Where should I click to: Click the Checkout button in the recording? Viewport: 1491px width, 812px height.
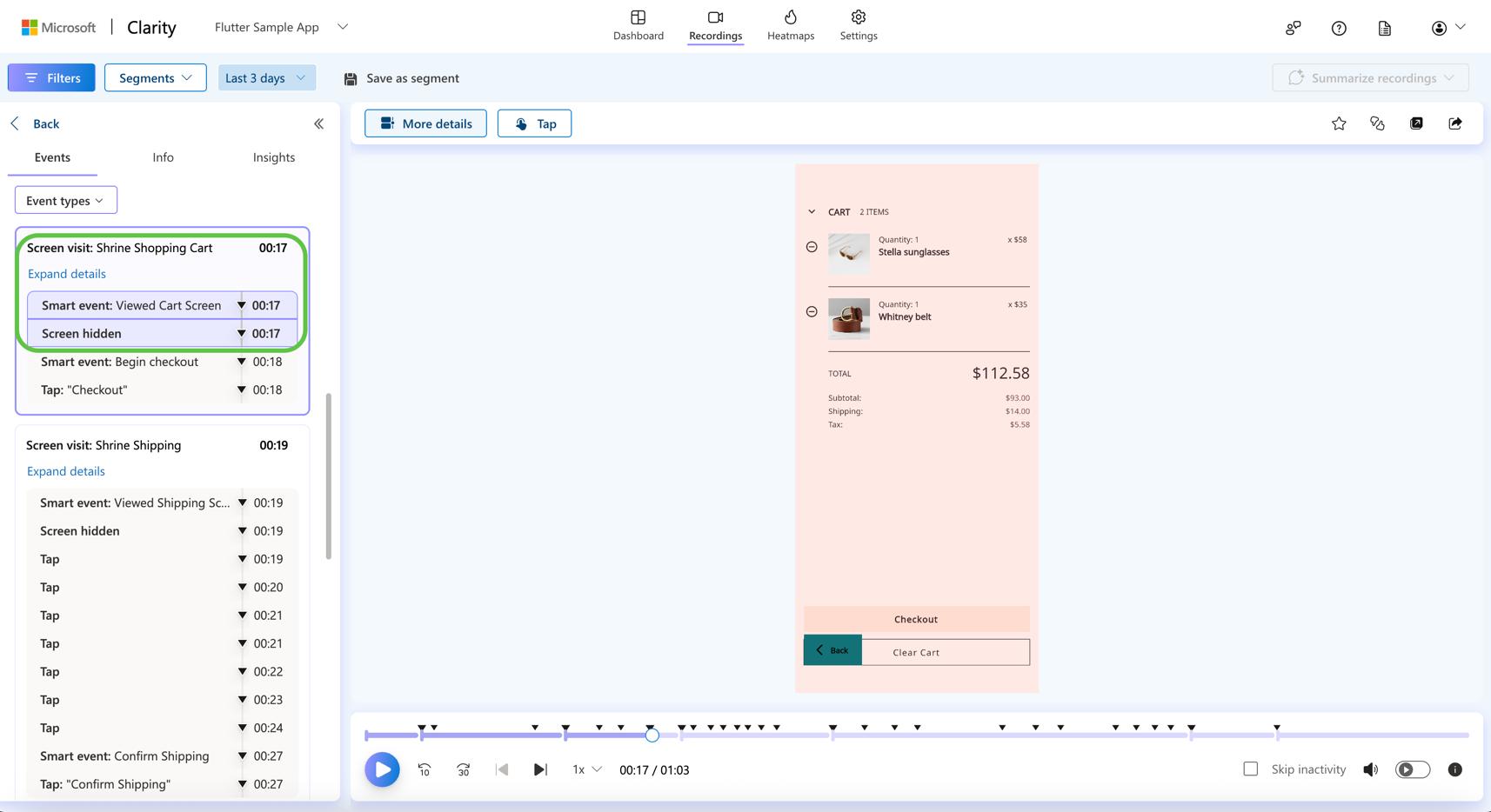coord(916,619)
